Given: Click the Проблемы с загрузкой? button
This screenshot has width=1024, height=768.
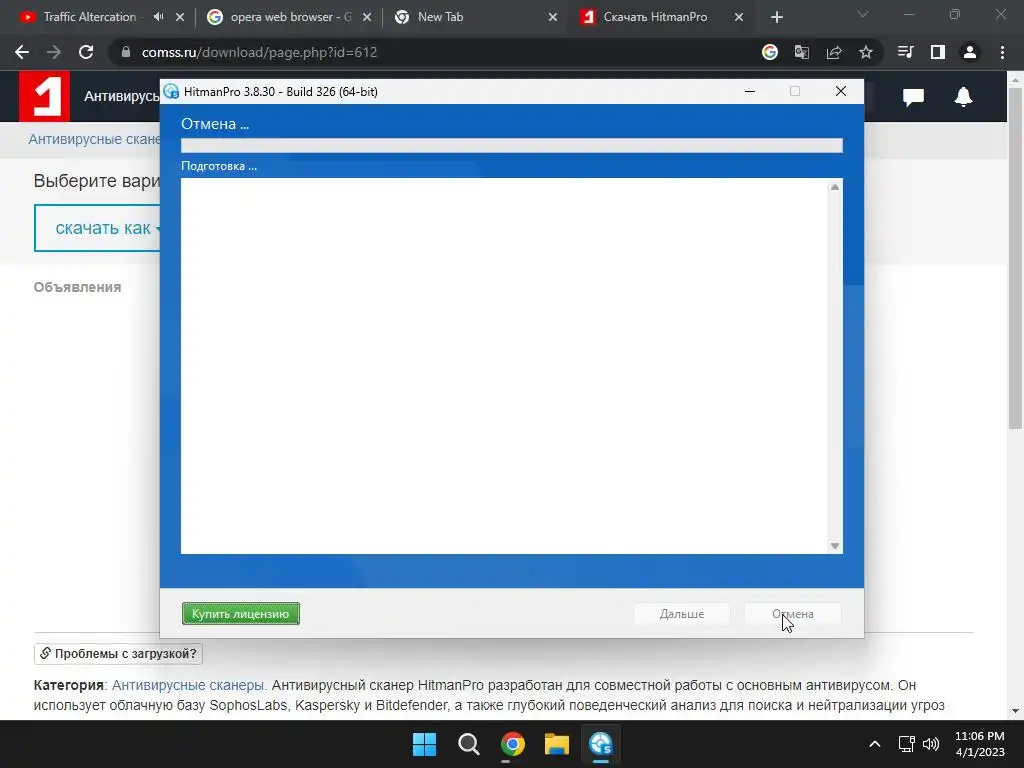Looking at the screenshot, I should coord(118,654).
